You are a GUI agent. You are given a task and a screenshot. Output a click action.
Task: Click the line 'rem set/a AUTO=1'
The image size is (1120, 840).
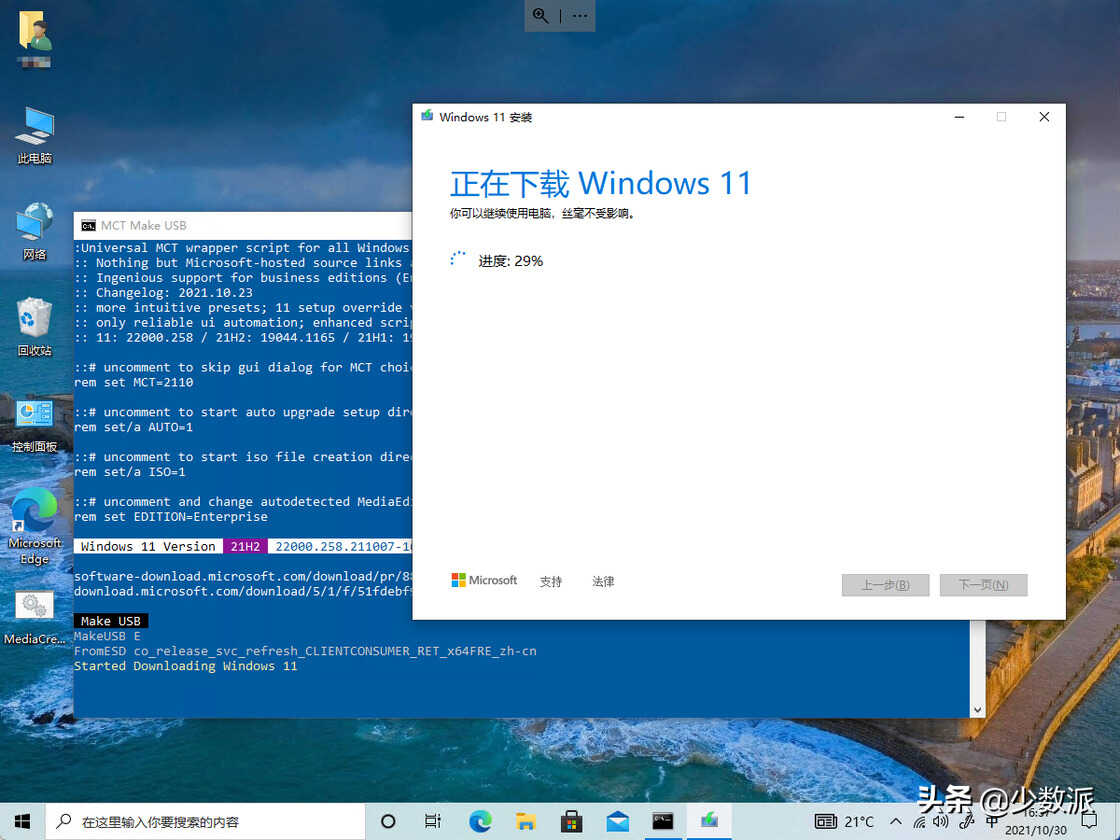(134, 427)
